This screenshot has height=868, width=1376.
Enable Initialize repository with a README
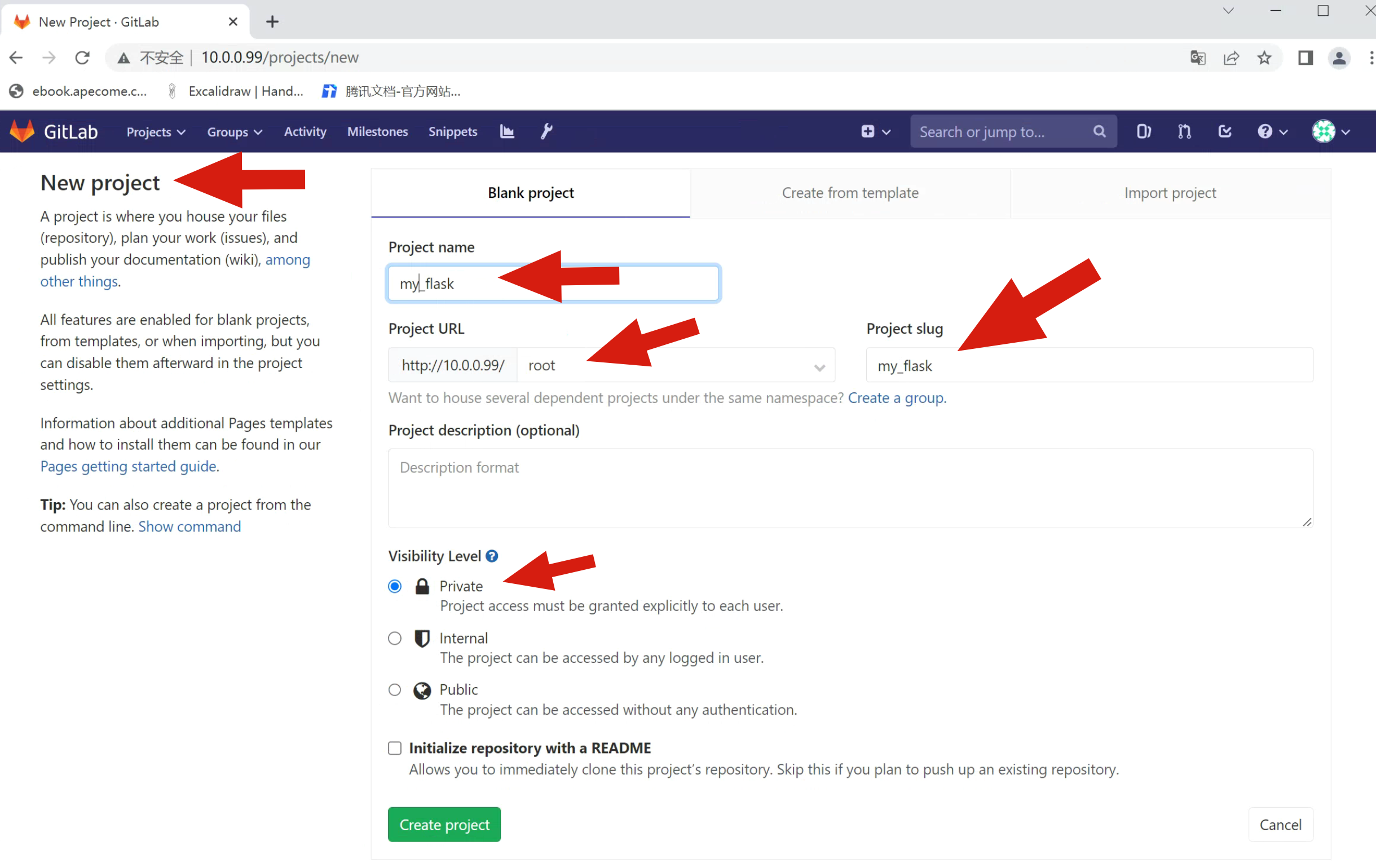tap(394, 747)
